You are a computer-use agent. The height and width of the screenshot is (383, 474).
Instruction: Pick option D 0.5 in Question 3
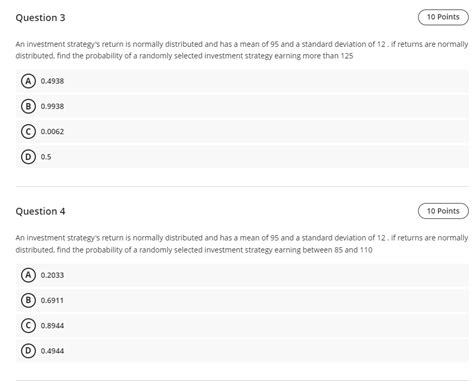tap(242, 157)
